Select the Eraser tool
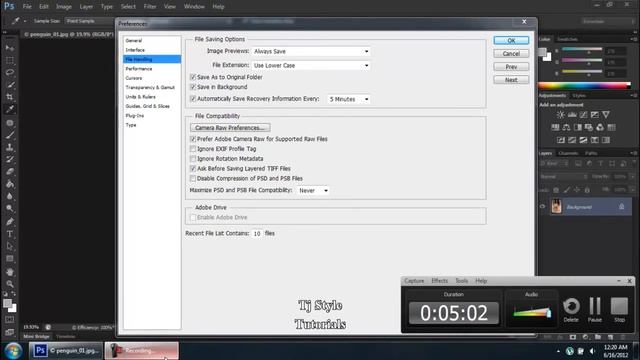The width and height of the screenshot is (640, 360). click(x=10, y=171)
